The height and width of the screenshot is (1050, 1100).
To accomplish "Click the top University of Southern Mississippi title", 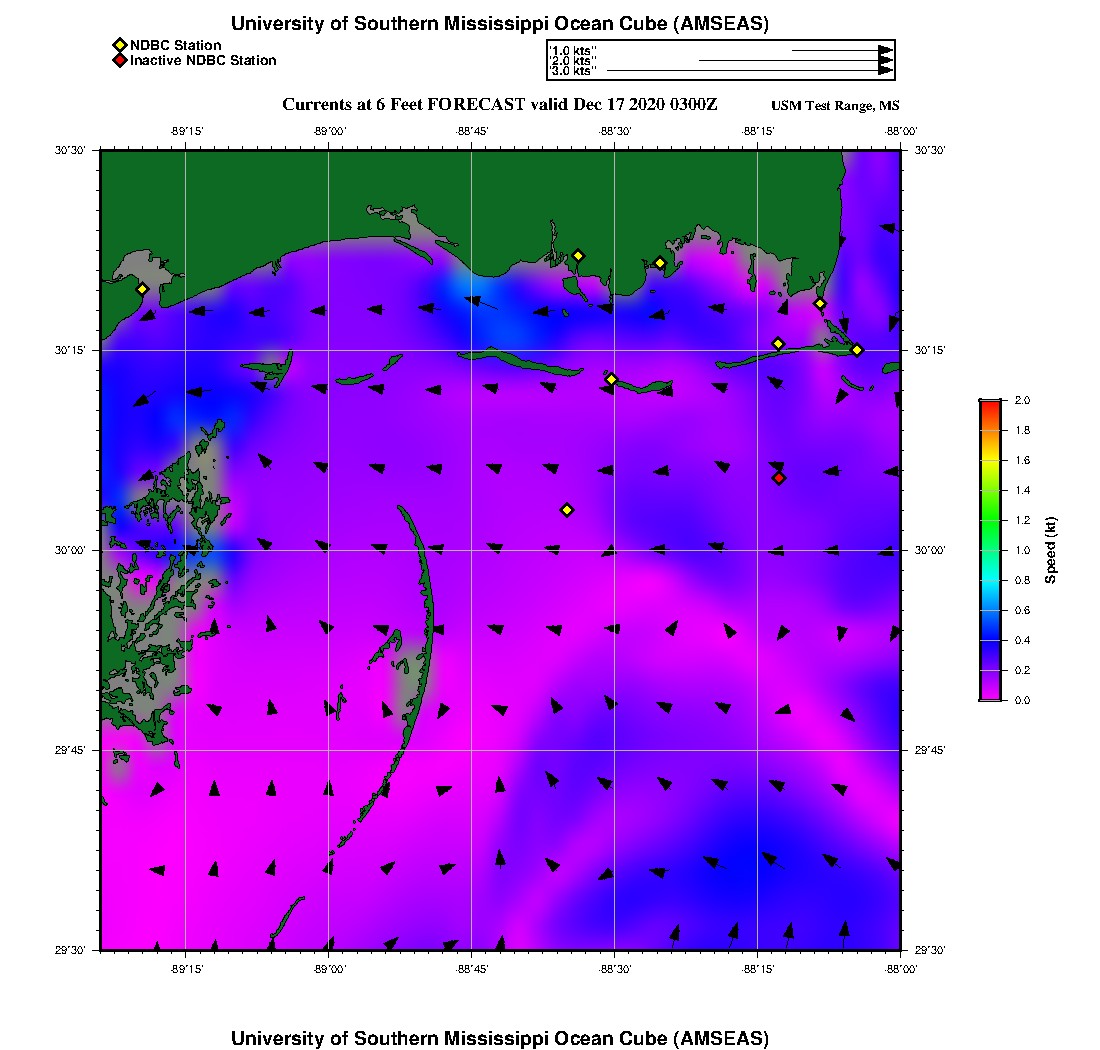I will click(499, 24).
